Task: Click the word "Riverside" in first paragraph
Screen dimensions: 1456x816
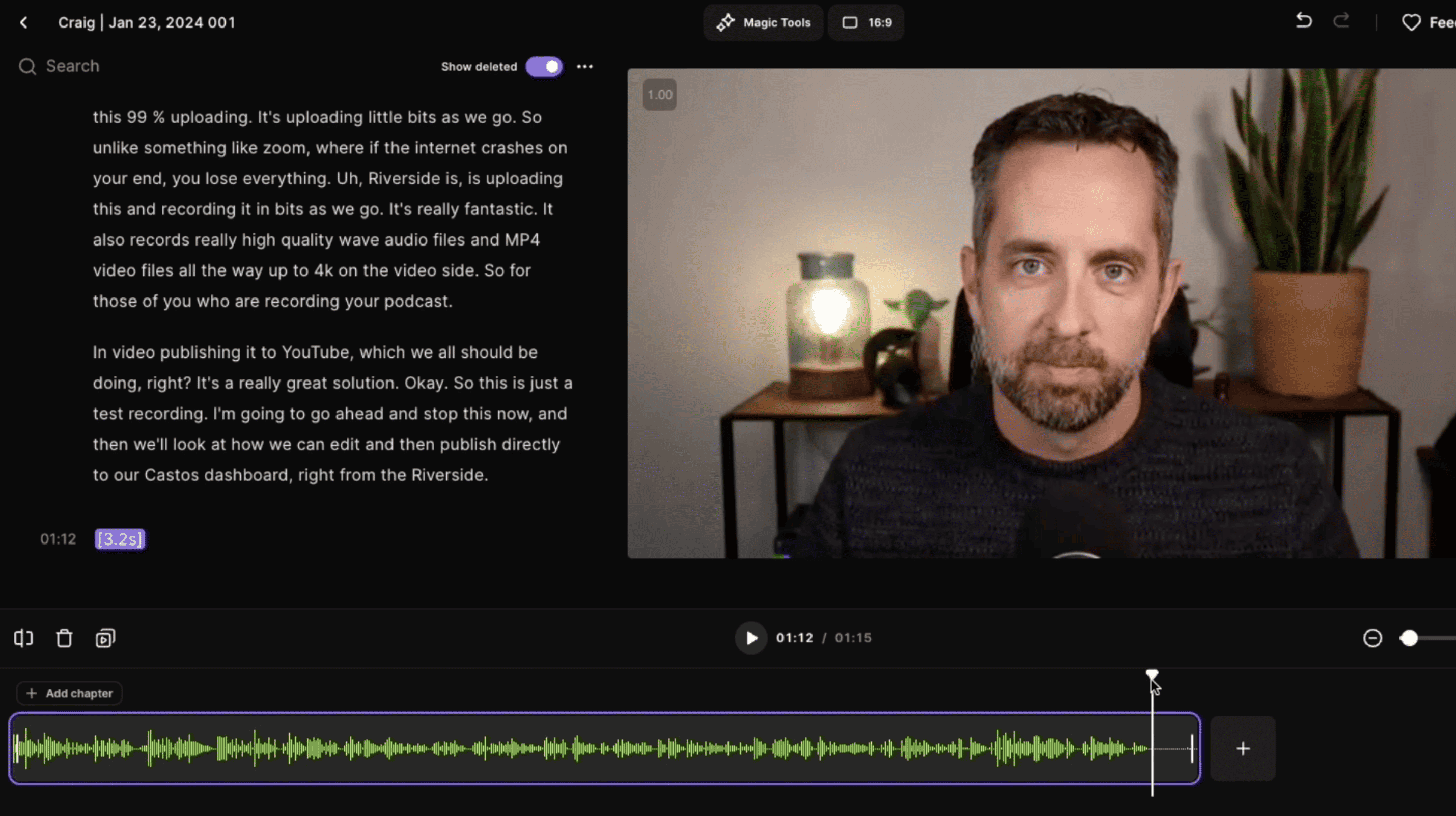Action: 404,179
